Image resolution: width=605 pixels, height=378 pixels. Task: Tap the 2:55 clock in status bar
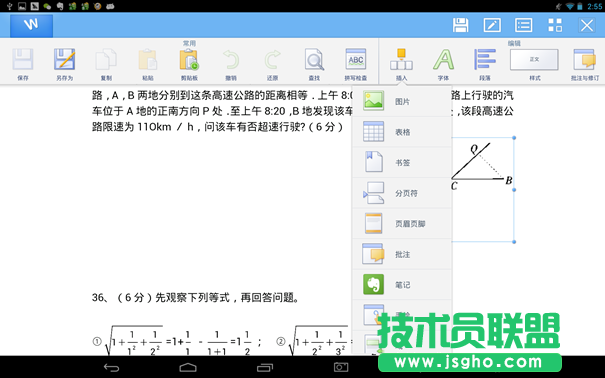pyautogui.click(x=595, y=6)
